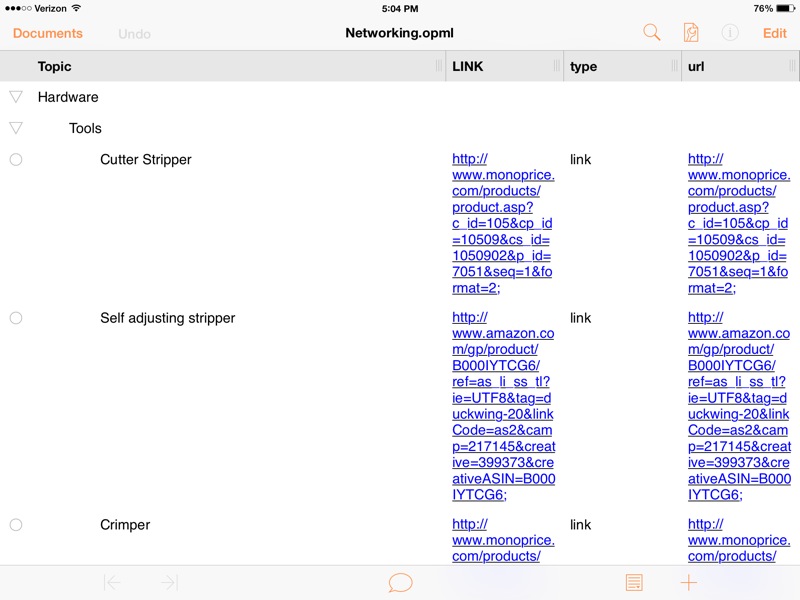Image resolution: width=800 pixels, height=600 pixels.
Task: Collapse the Tools disclosure triangle
Action: 16,128
